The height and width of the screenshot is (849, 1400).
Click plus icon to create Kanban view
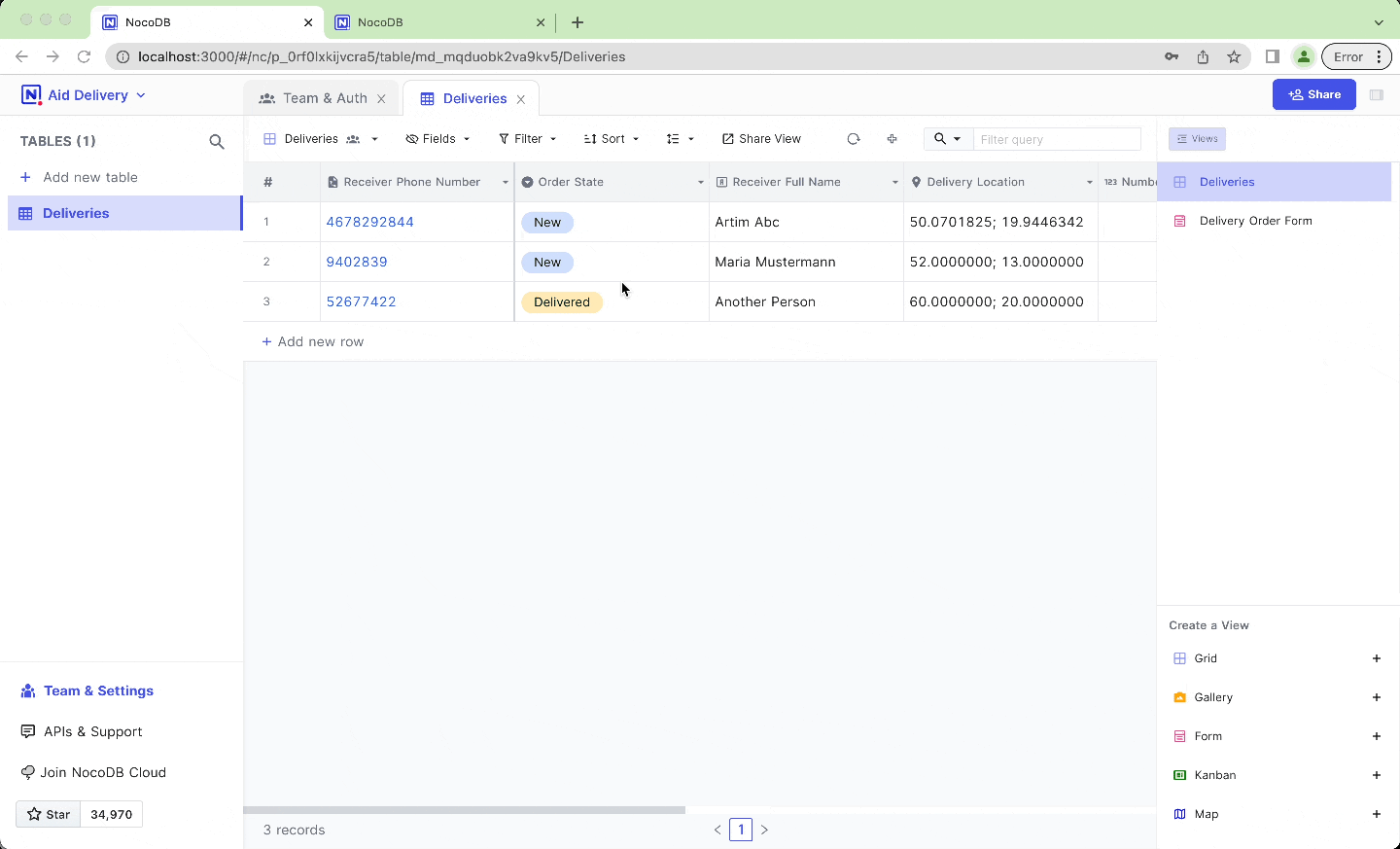coord(1377,775)
